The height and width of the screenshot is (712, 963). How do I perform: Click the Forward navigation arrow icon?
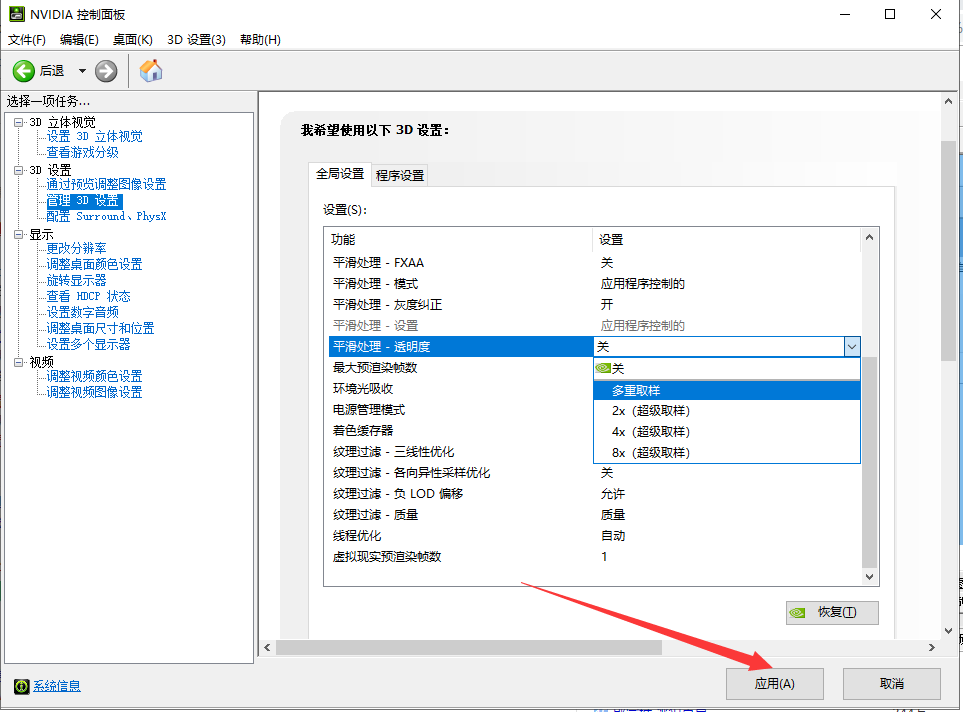tap(104, 71)
